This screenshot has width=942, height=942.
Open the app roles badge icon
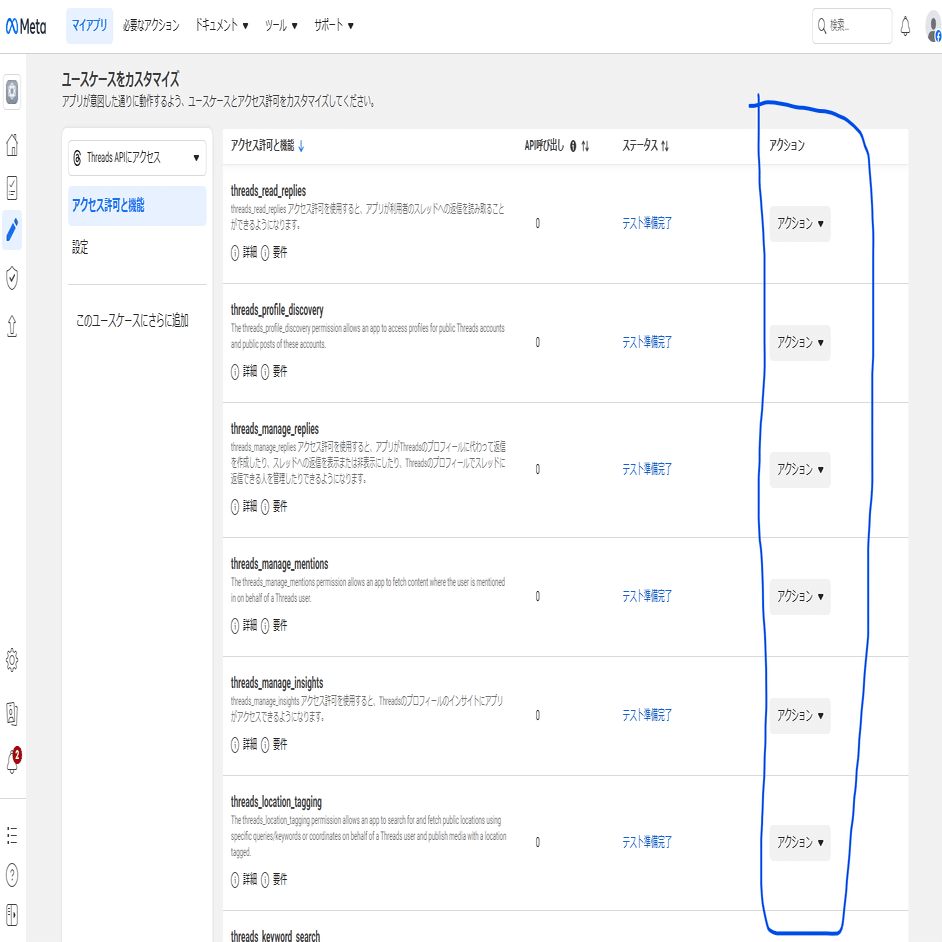click(x=12, y=714)
